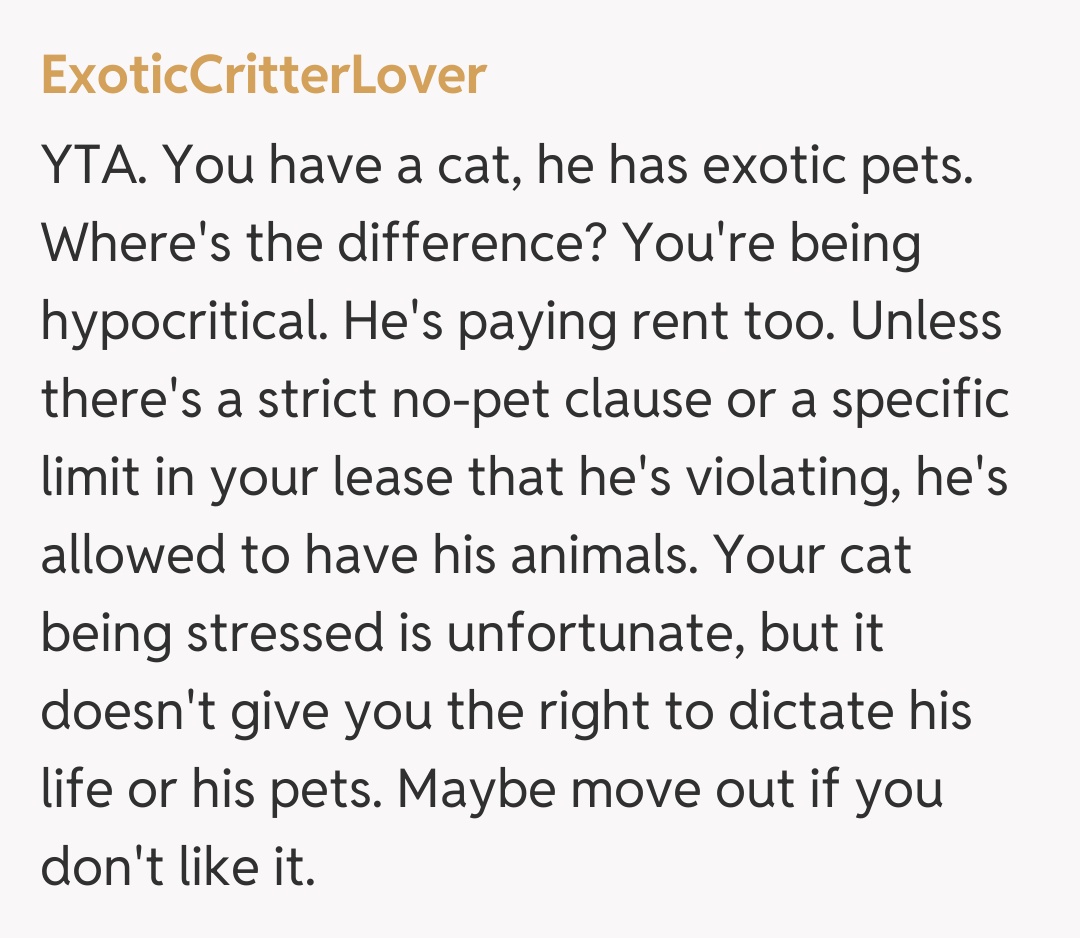1080x938 pixels.
Task: Click the sentence 'Where's the difference?'
Action: coord(326,243)
